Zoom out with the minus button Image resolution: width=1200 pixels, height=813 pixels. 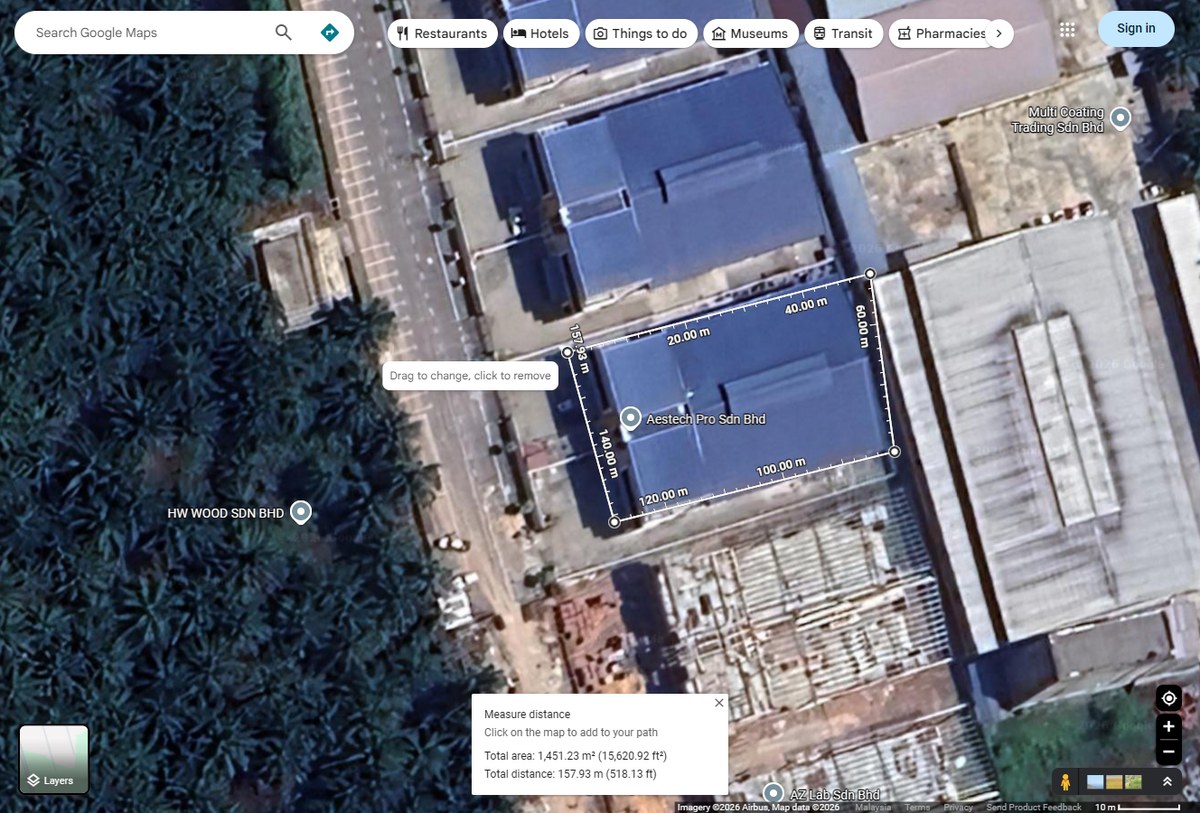(x=1169, y=752)
